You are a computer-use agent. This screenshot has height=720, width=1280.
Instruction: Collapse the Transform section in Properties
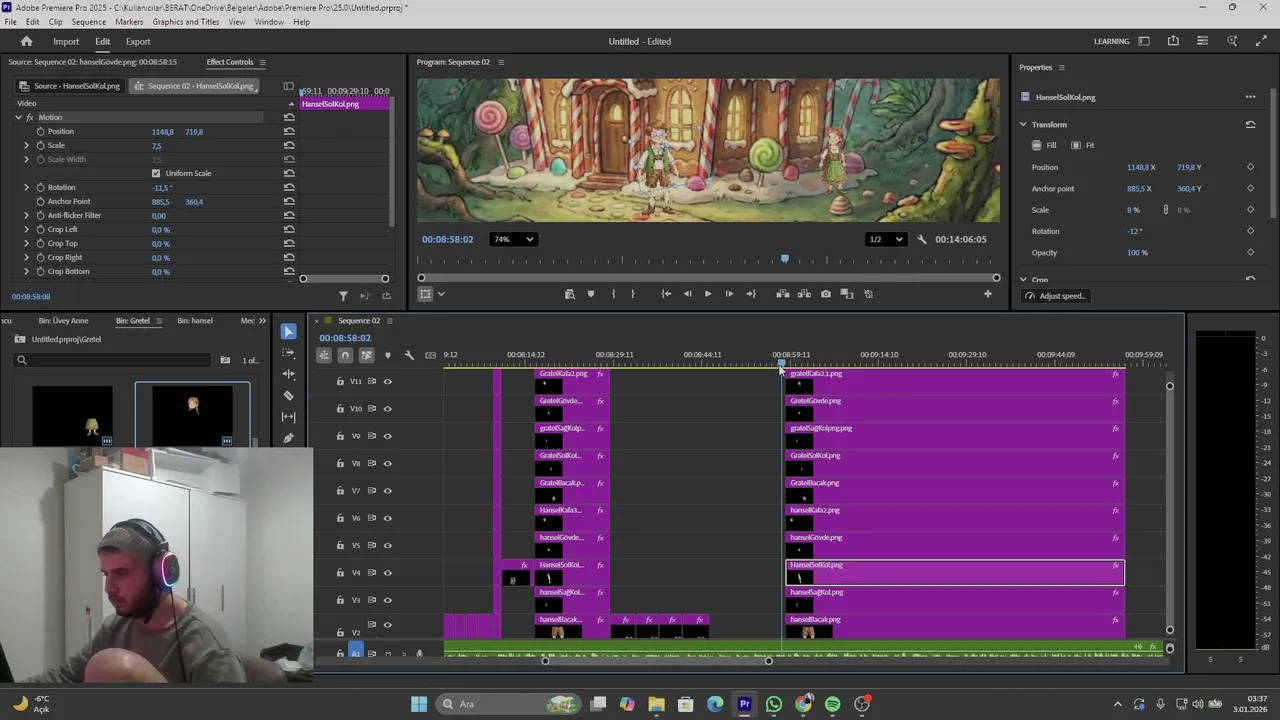point(1023,125)
